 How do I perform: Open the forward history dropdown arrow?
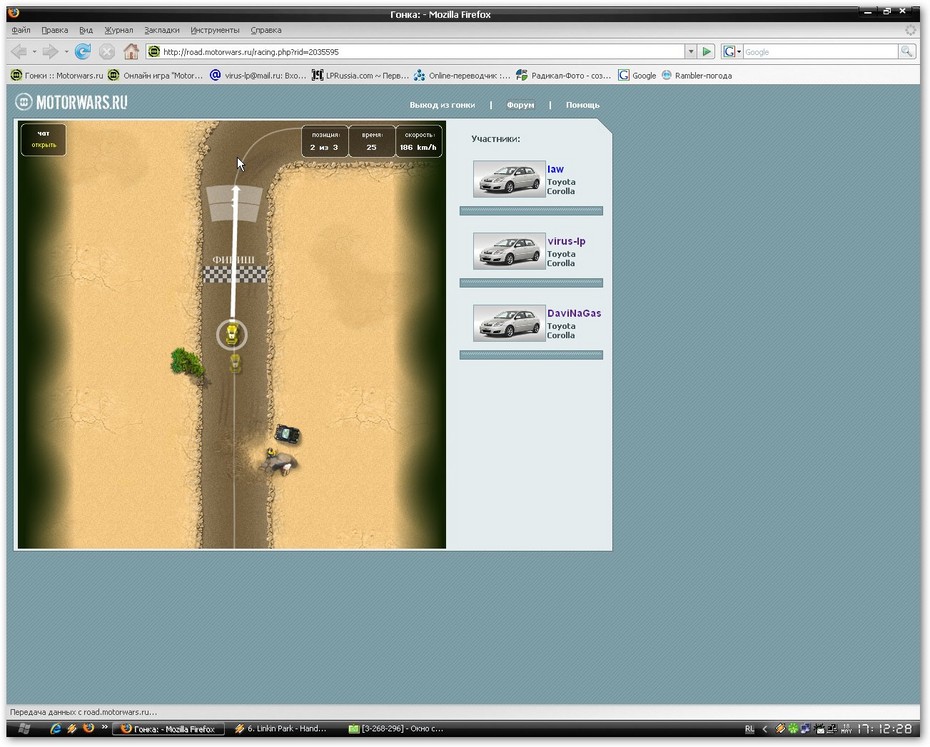(66, 52)
